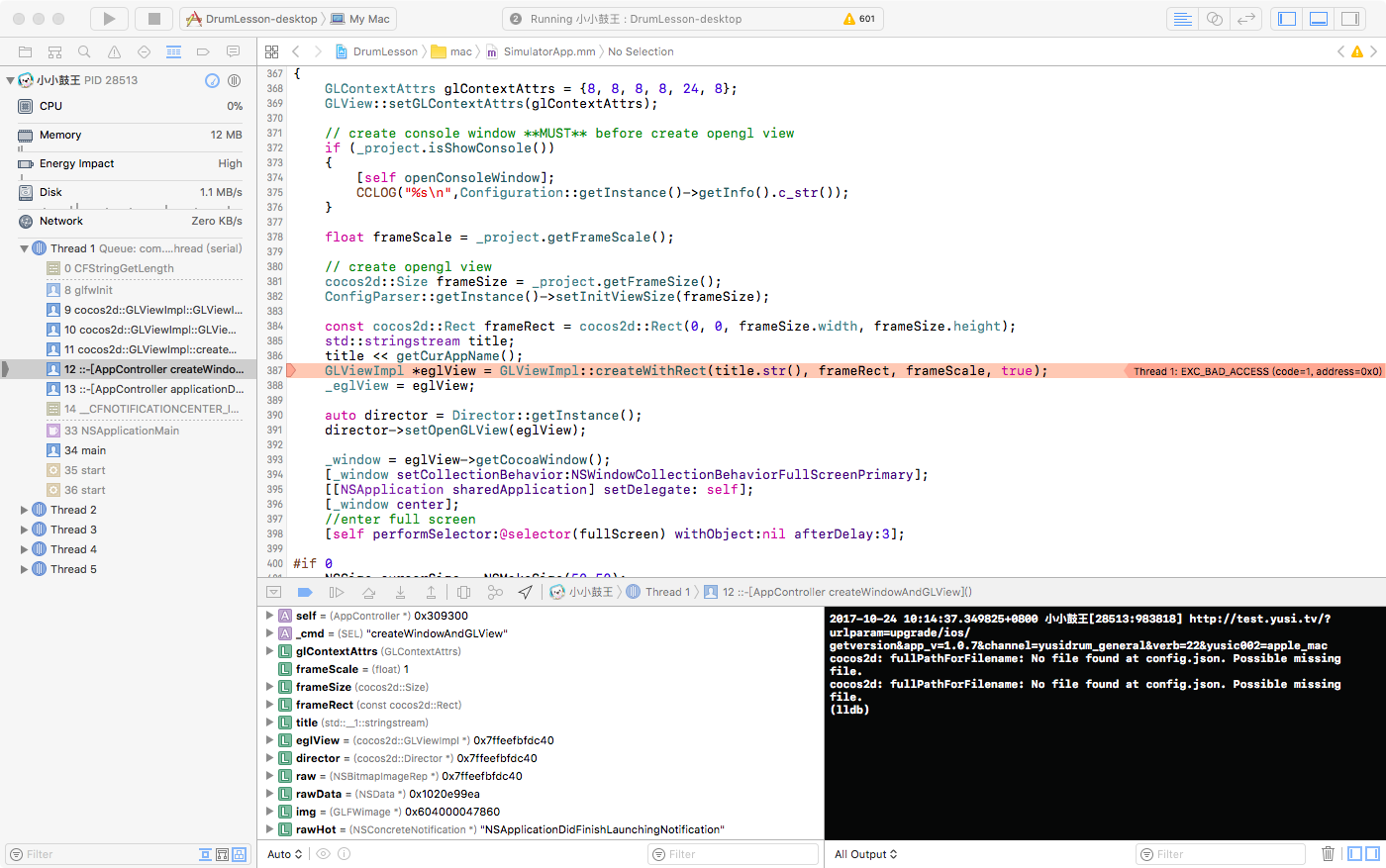Viewport: 1386px width, 868px height.
Task: Click No Selection in the jump bar
Action: point(641,51)
